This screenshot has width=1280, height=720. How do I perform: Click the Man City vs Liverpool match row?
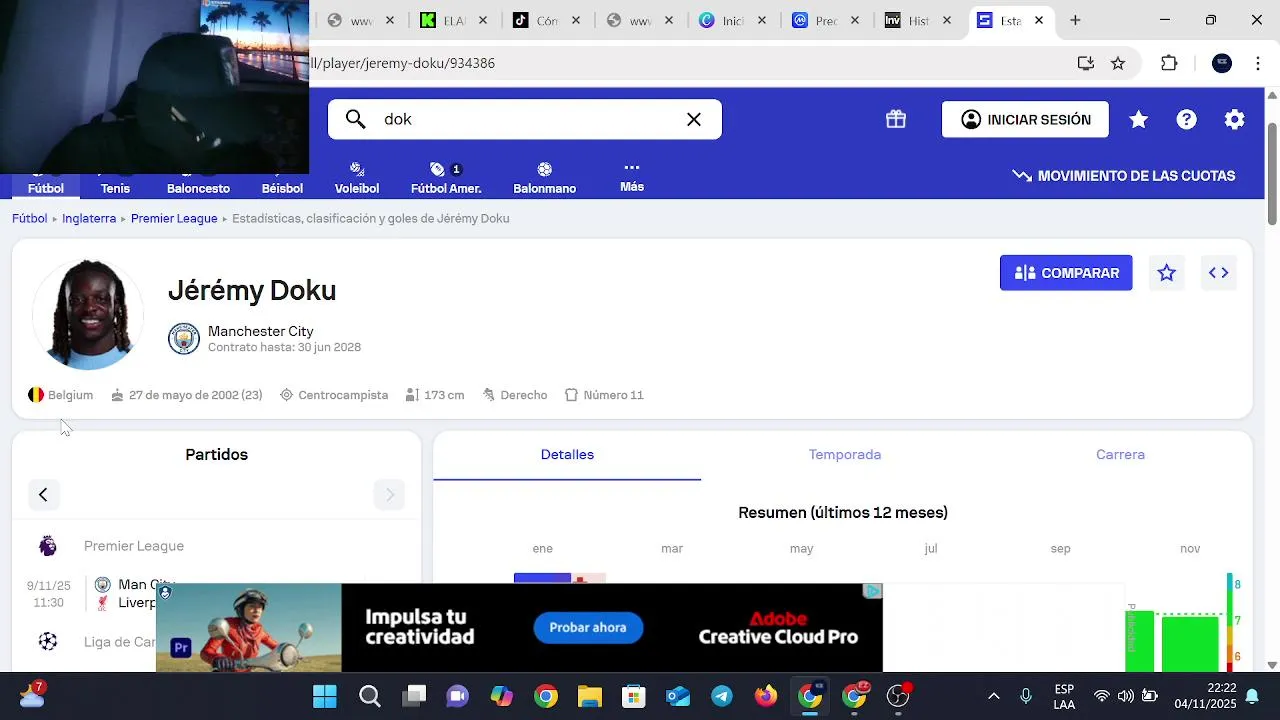[x=216, y=594]
